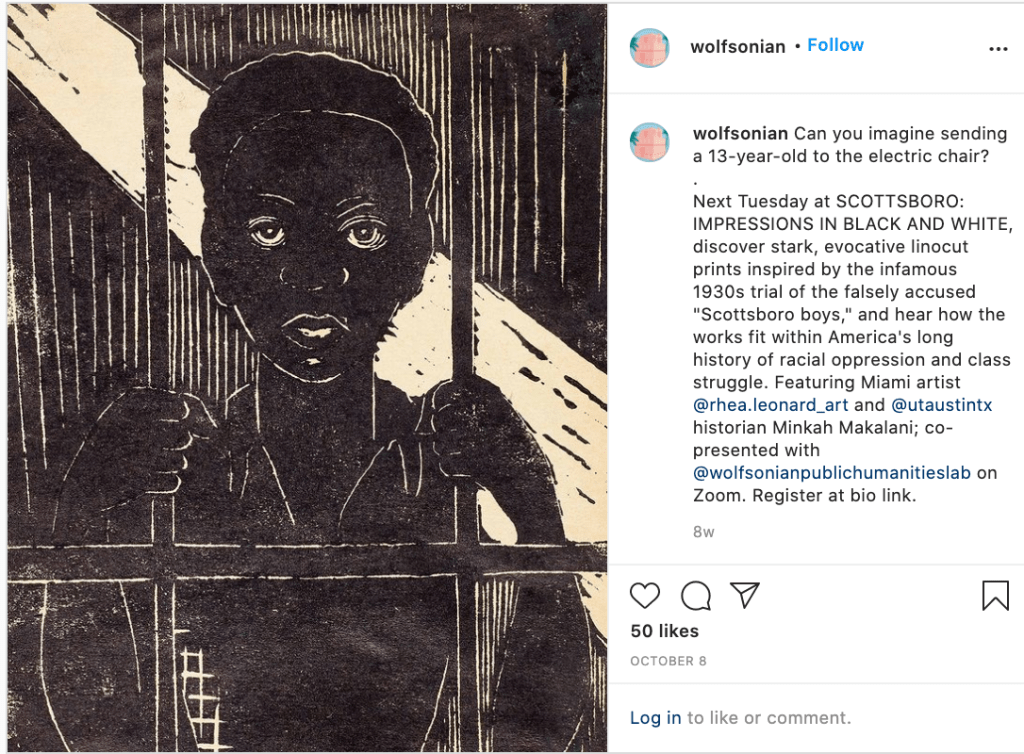Open the wolfsonian avatar in the header

[649, 48]
